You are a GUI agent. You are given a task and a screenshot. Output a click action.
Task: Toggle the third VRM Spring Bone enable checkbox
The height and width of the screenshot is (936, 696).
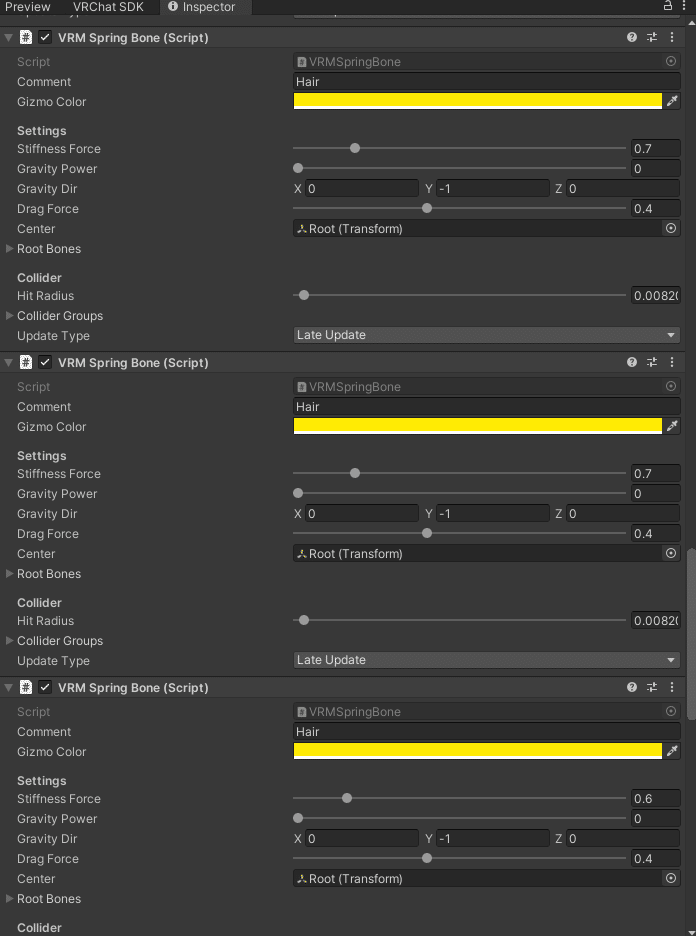coord(45,688)
